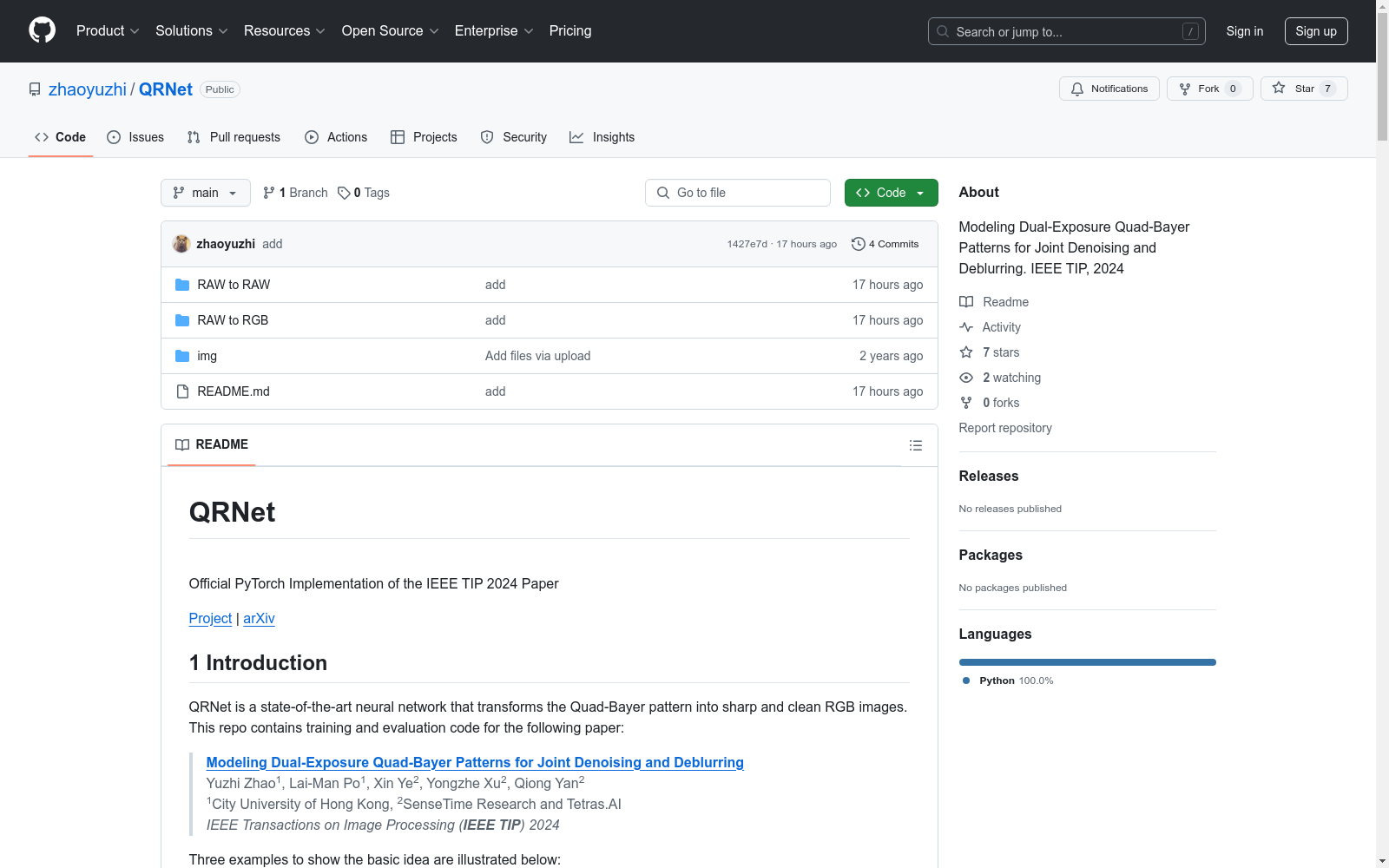This screenshot has height=868, width=1389.
Task: Open the RAW to RGB folder icon
Action: [182, 320]
